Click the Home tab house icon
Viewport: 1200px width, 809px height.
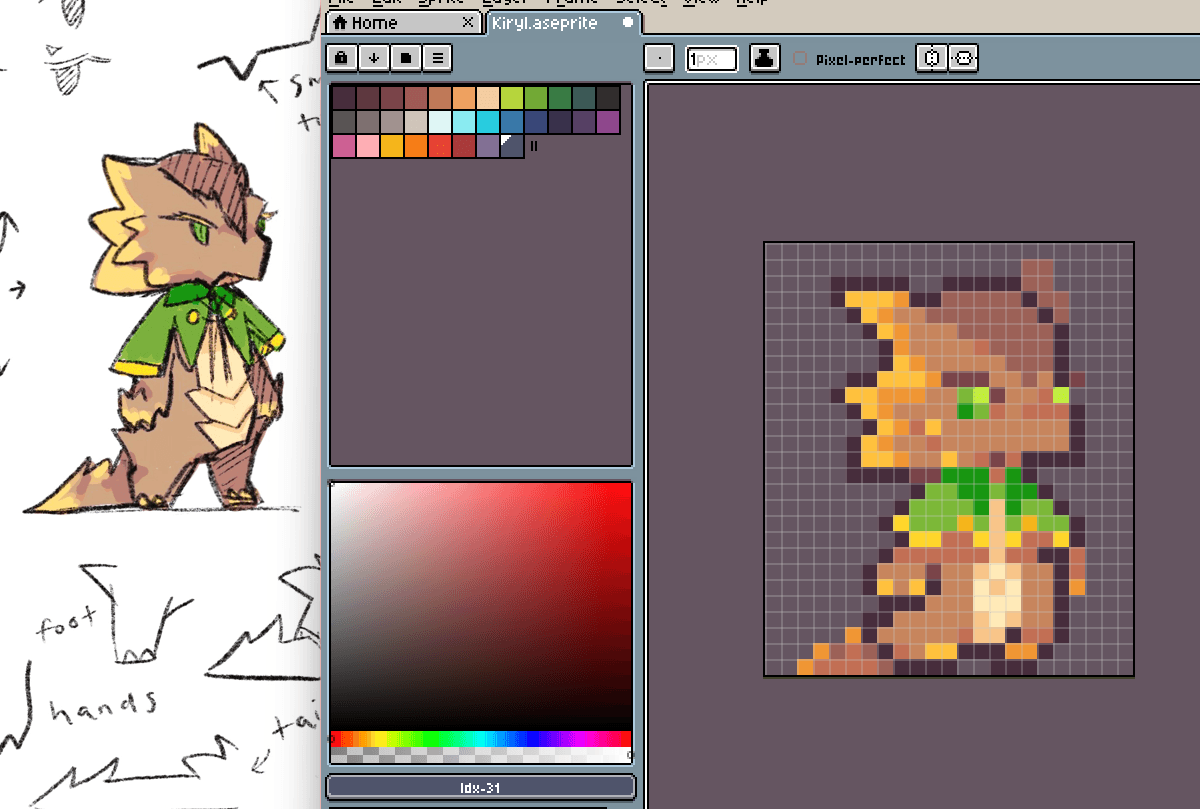pos(340,22)
